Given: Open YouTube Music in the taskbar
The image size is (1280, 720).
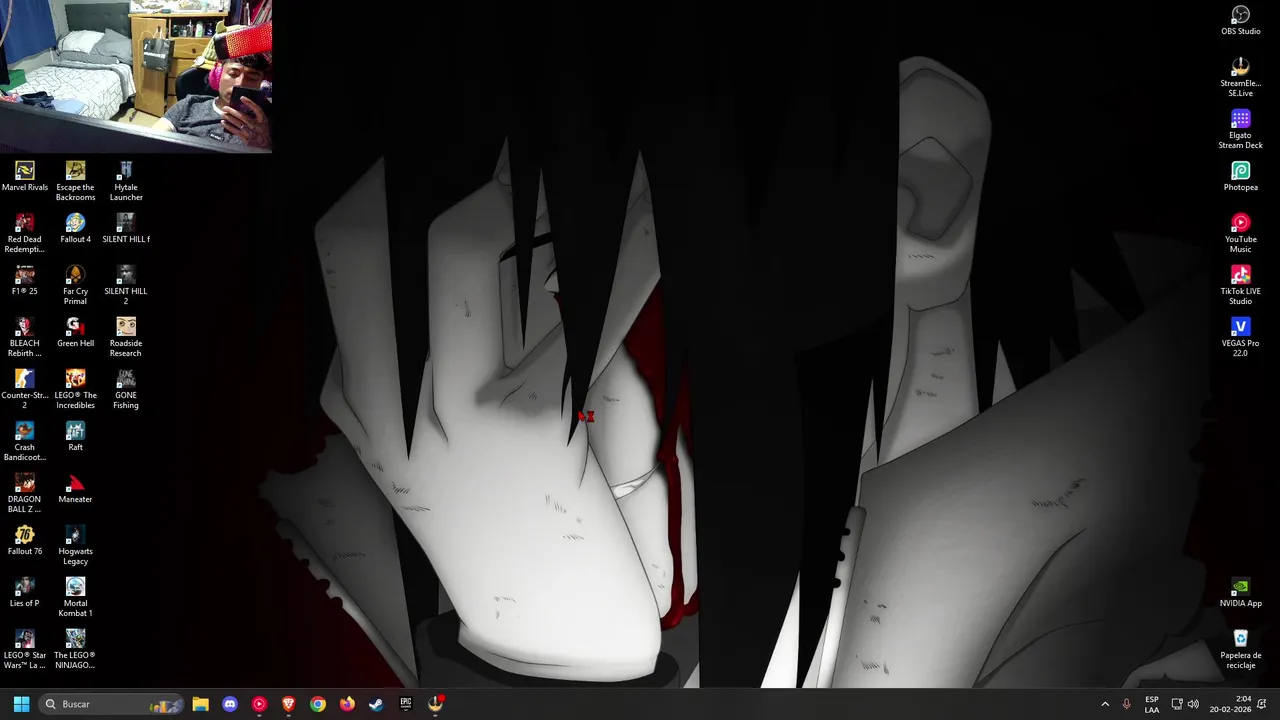Looking at the screenshot, I should (x=259, y=704).
